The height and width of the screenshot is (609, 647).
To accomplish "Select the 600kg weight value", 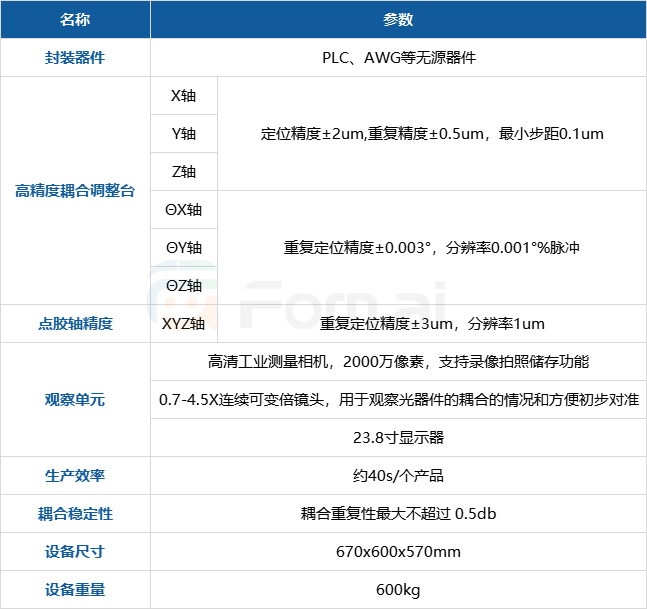I will tap(398, 589).
